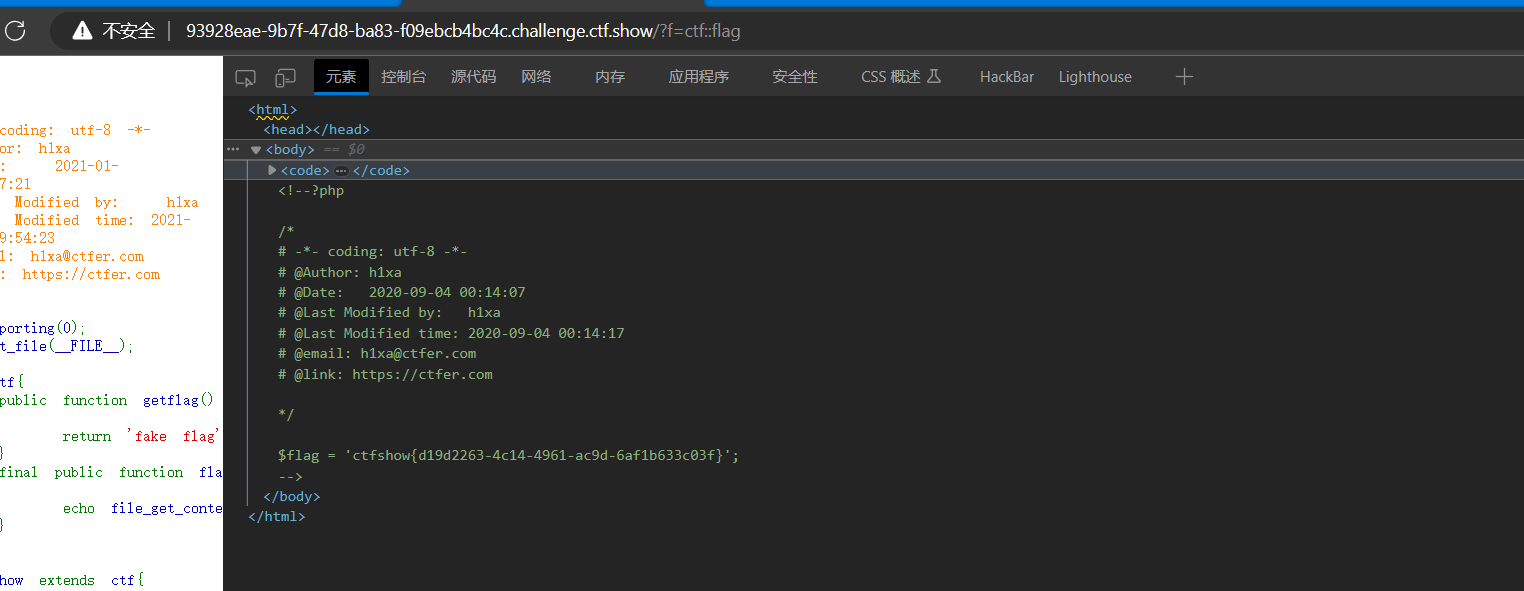Open the Lighthouse tab
The width and height of the screenshot is (1524, 591).
[1095, 77]
